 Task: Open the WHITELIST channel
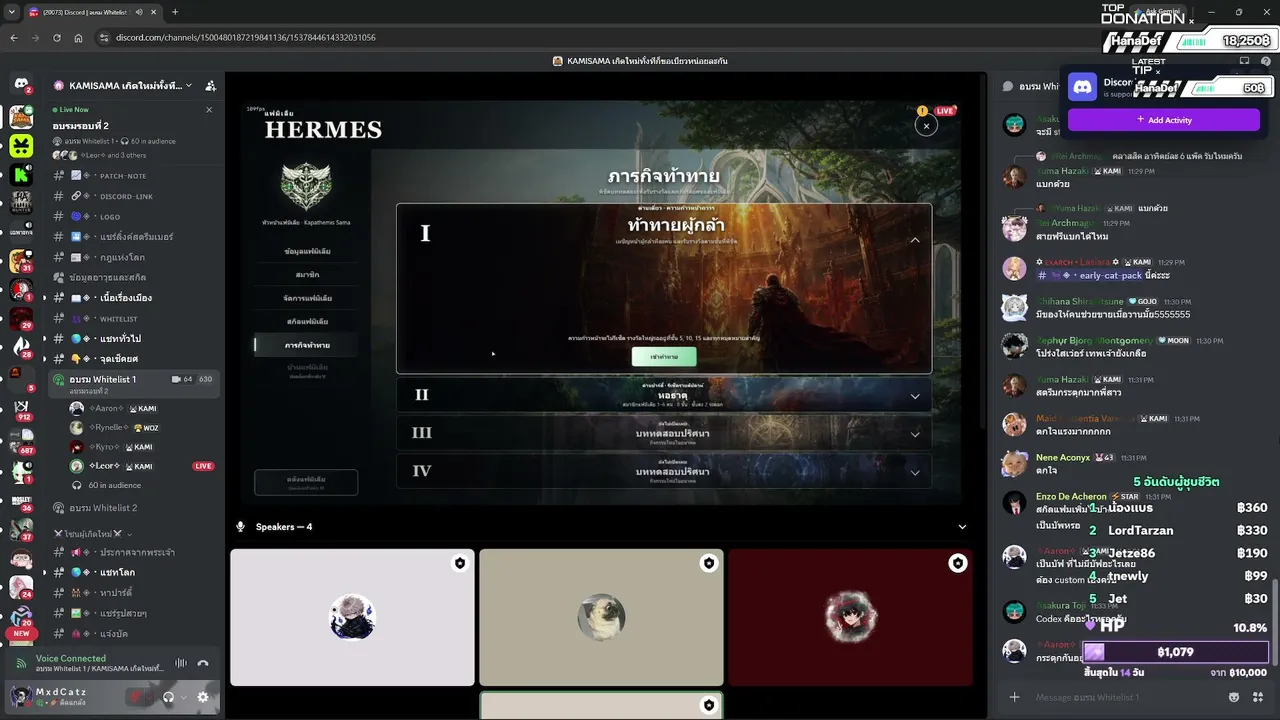[x=135, y=319]
